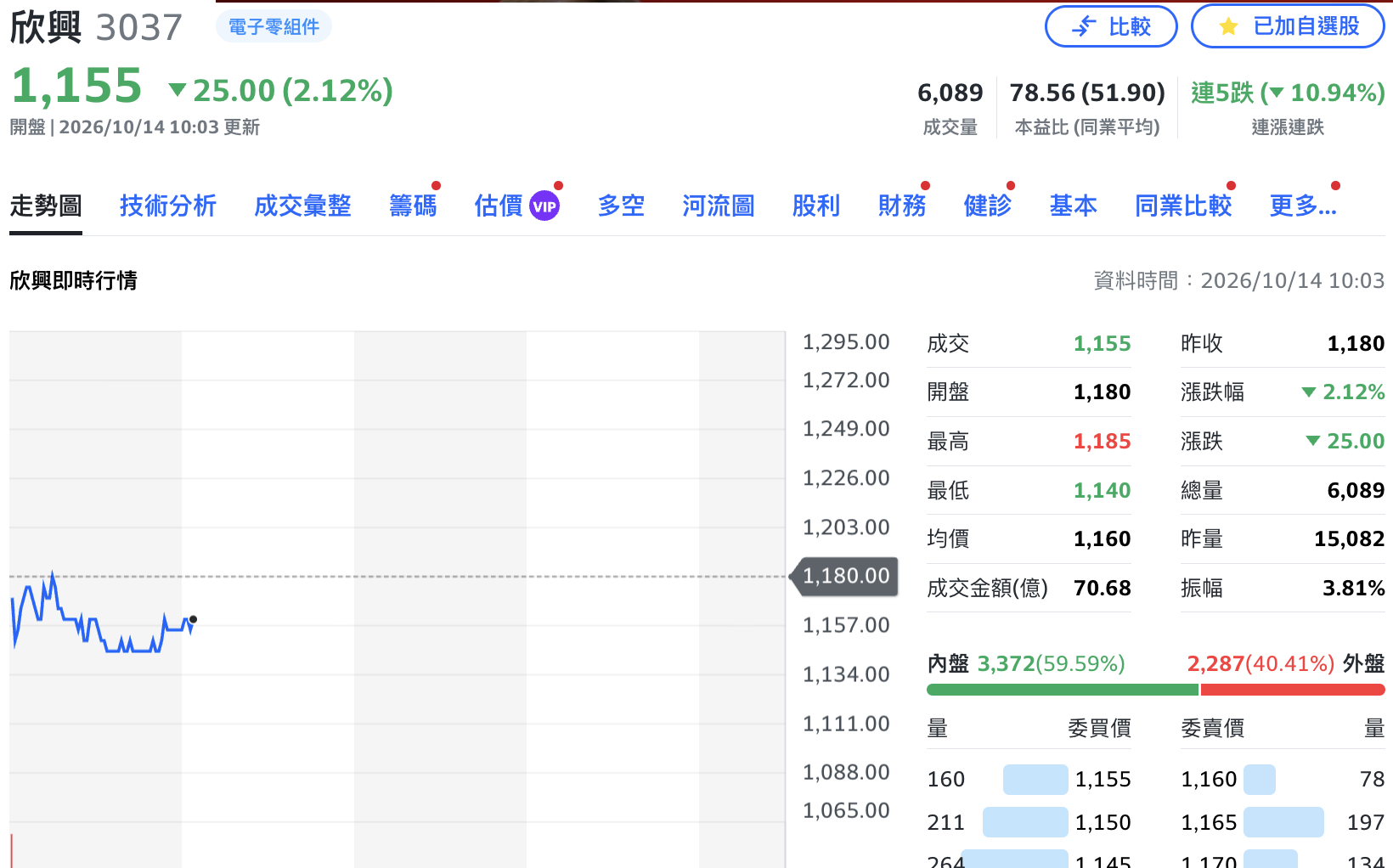
Task: Click the 最高 value 1,185
Action: click(x=1102, y=441)
